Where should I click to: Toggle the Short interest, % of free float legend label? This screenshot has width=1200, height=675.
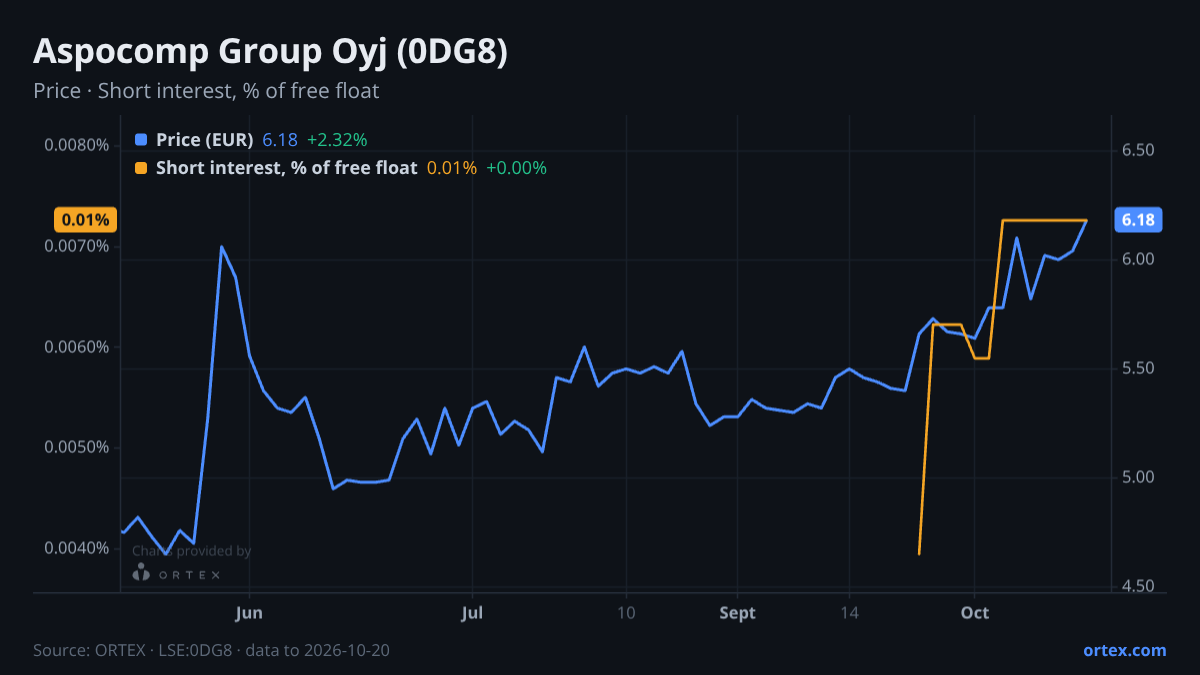pyautogui.click(x=286, y=168)
